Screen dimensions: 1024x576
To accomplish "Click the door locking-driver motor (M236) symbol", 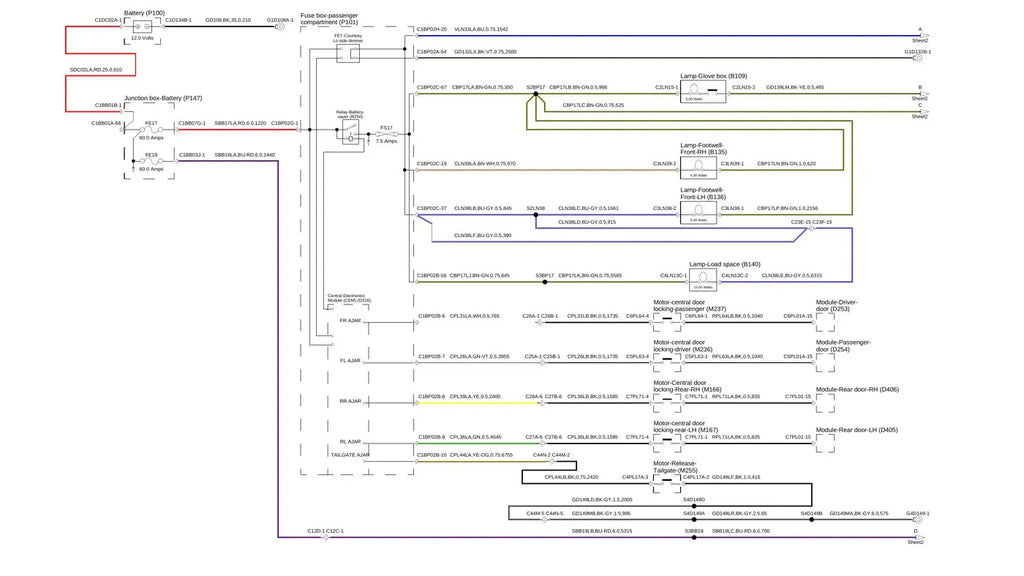I will (667, 362).
